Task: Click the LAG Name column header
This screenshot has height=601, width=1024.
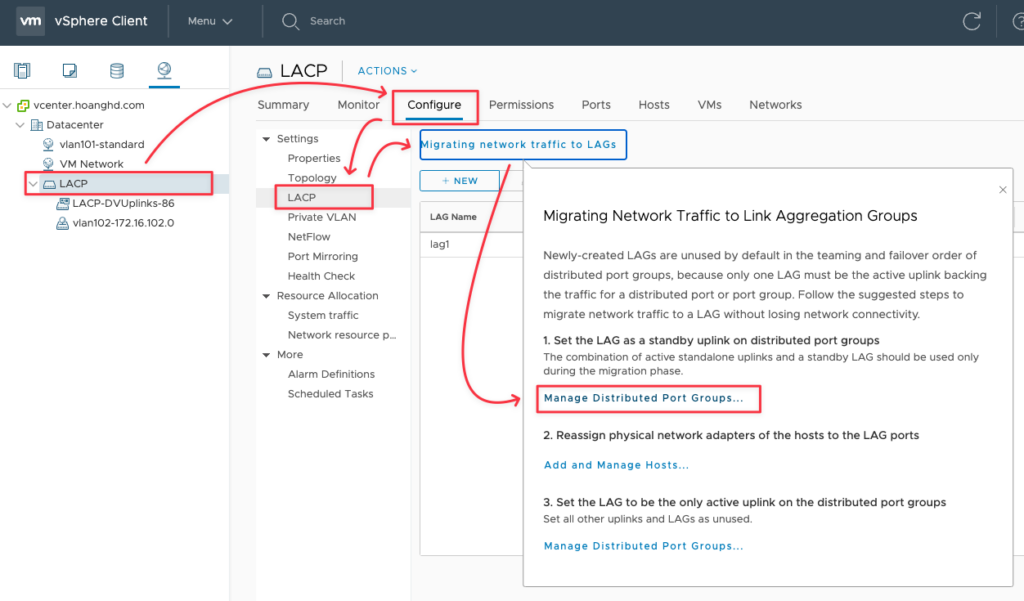Action: (x=453, y=217)
